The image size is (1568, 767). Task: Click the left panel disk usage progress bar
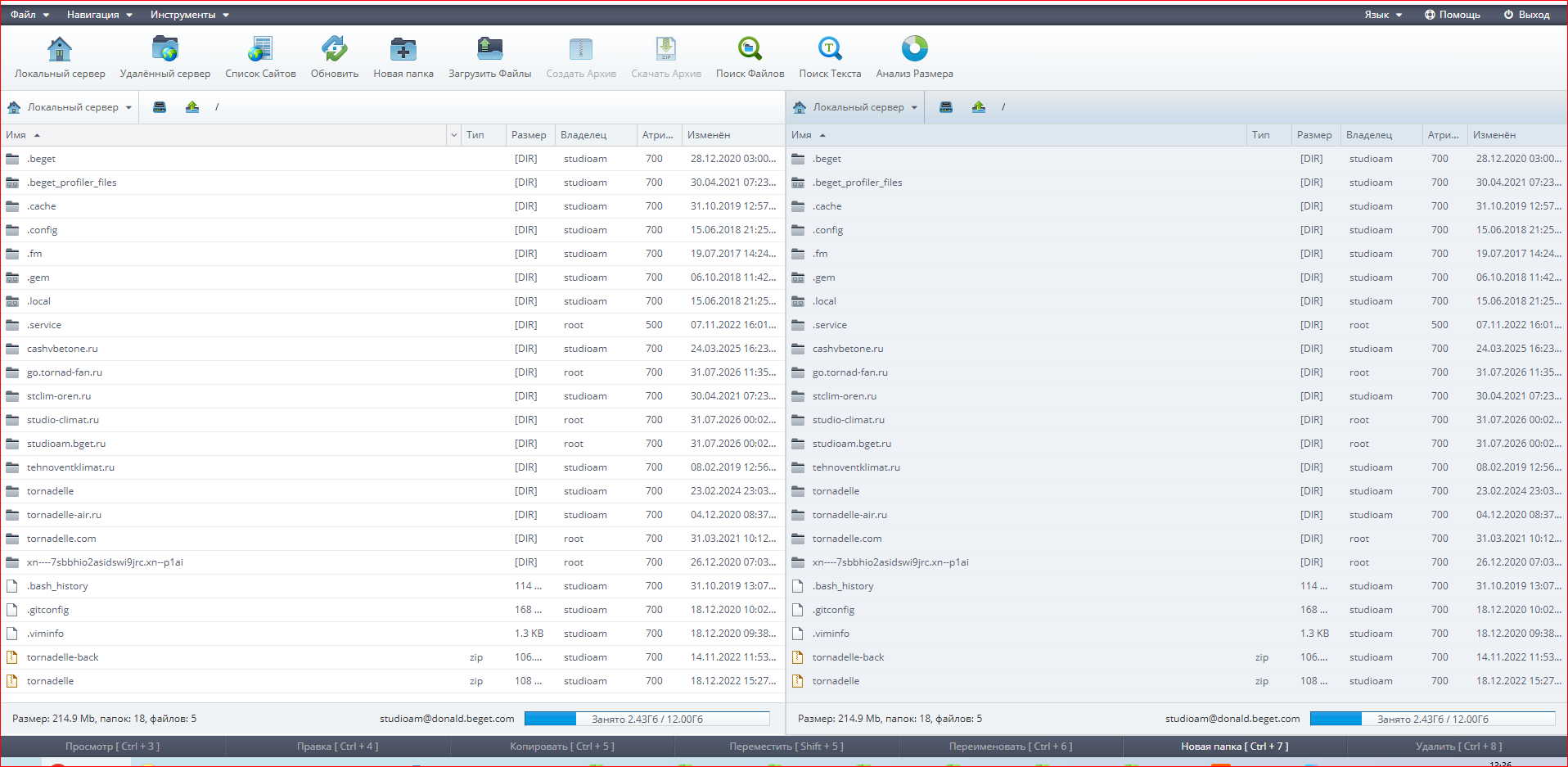(x=647, y=719)
